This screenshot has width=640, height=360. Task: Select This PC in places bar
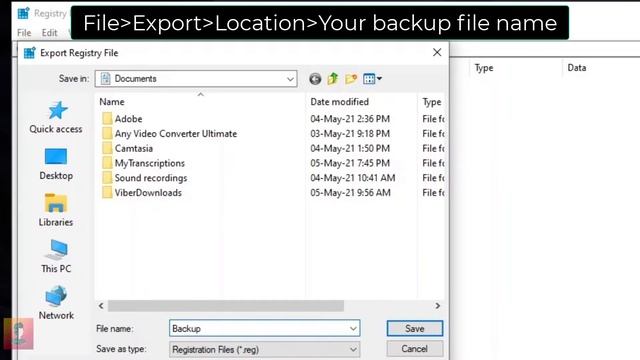pos(56,256)
